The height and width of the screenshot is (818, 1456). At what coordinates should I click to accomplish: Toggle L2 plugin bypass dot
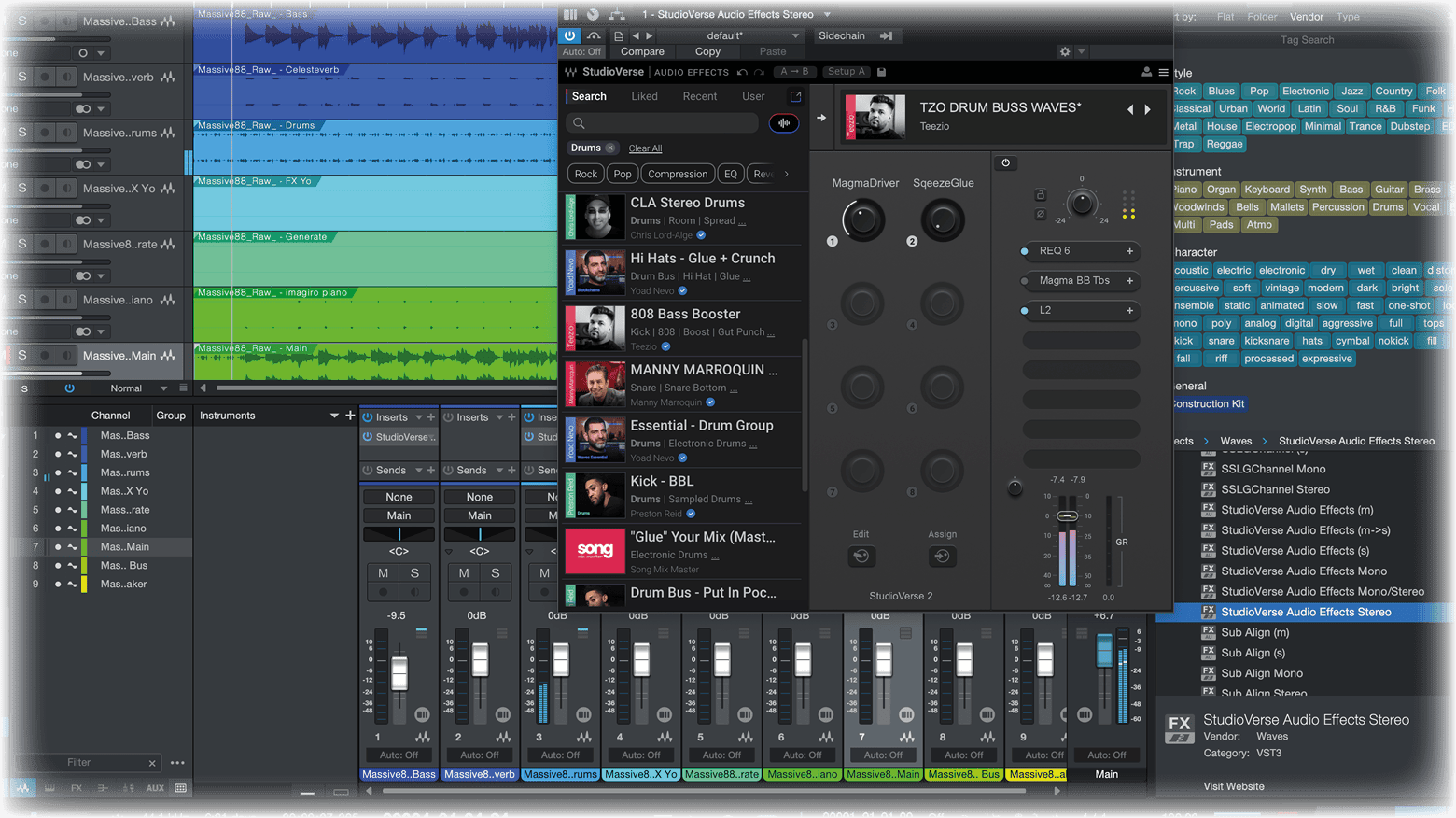tap(1025, 311)
